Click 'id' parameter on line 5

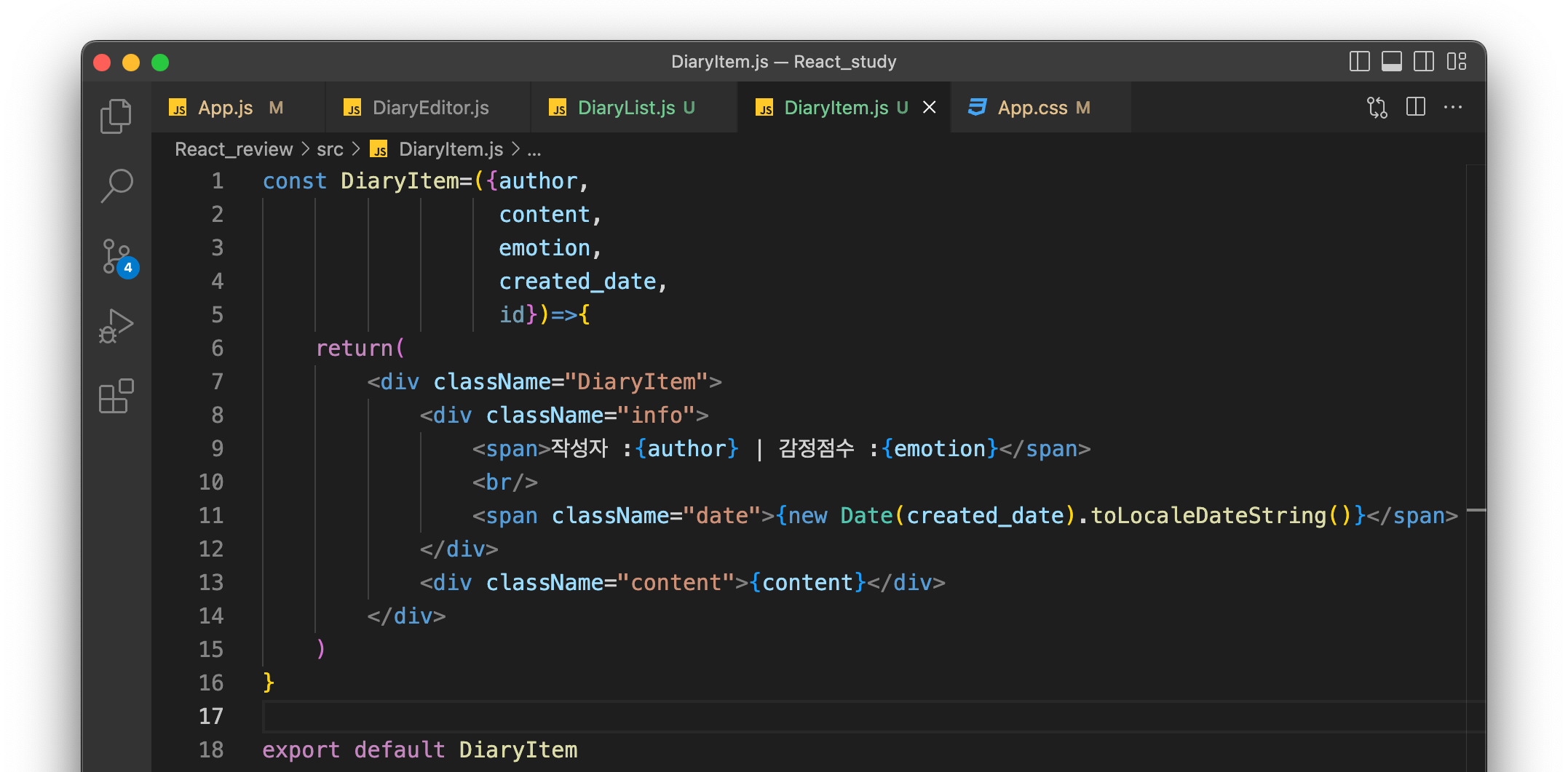pyautogui.click(x=512, y=315)
